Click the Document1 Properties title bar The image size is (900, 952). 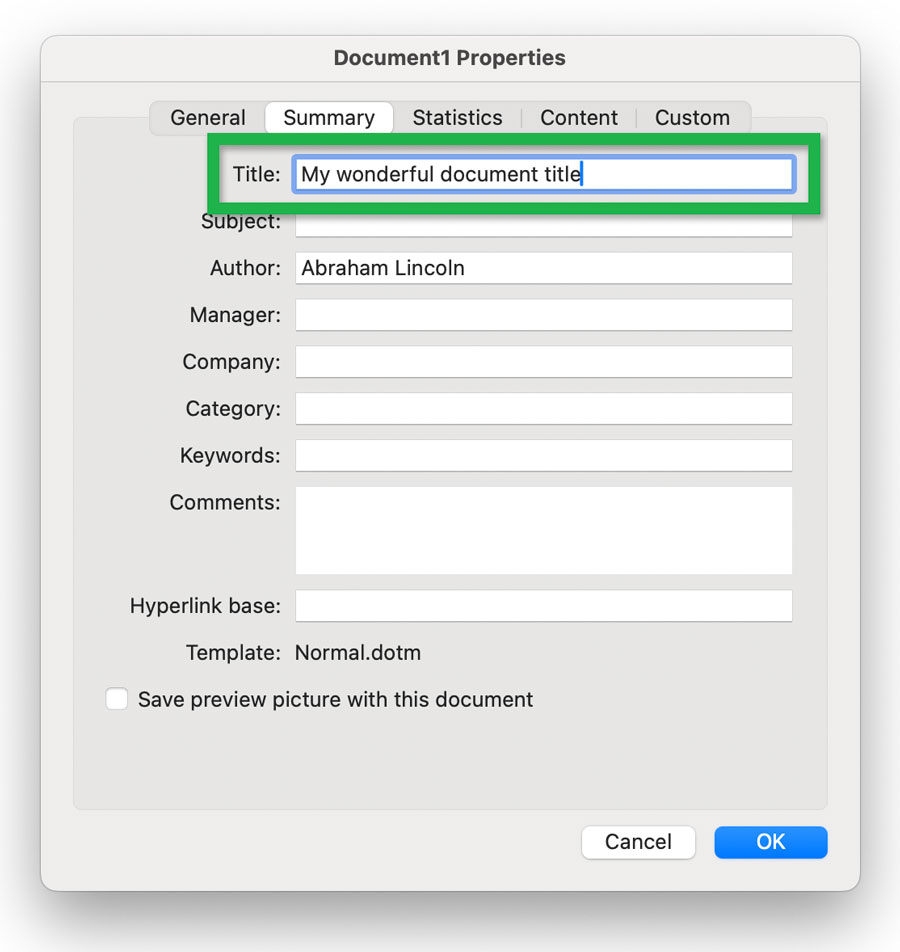click(x=449, y=57)
